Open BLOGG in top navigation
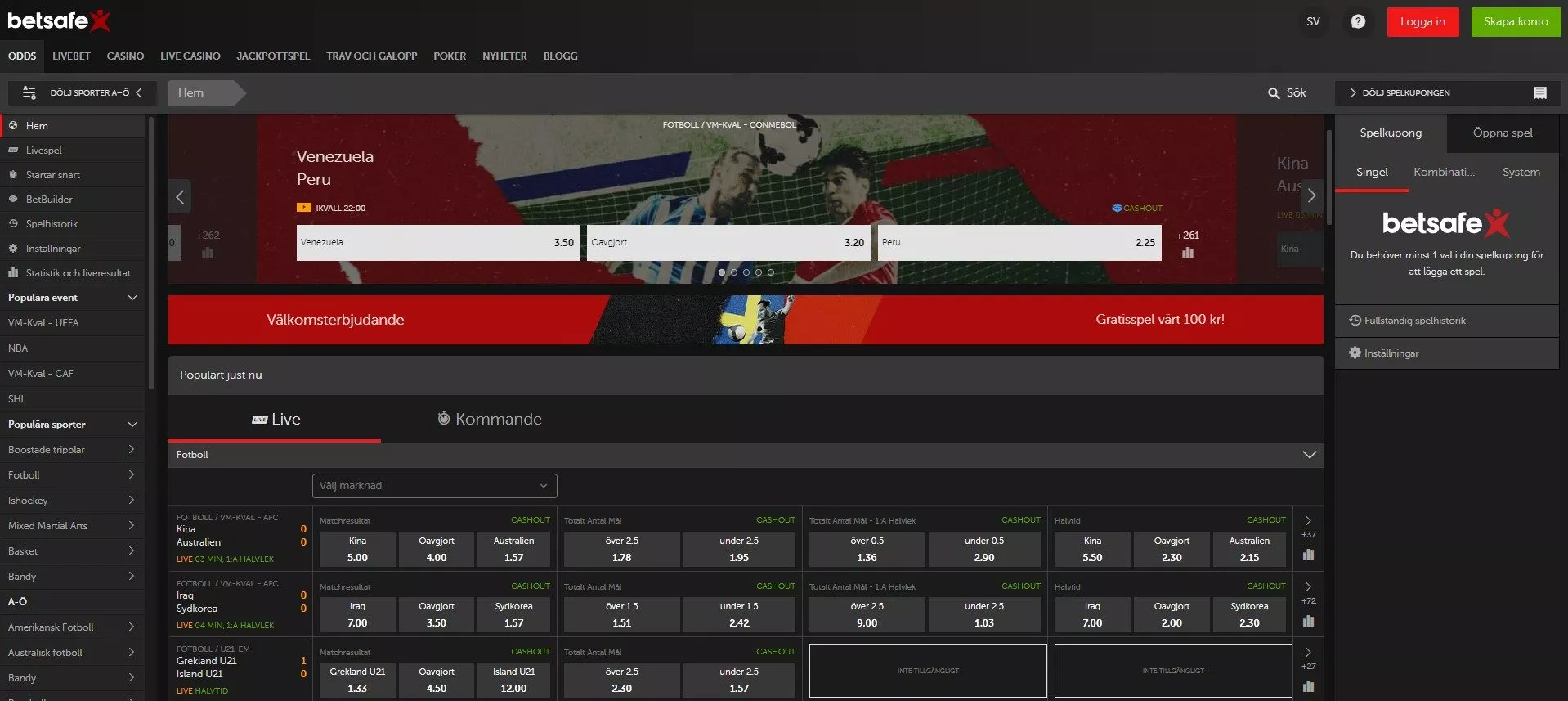The image size is (1568, 701). pos(560,56)
